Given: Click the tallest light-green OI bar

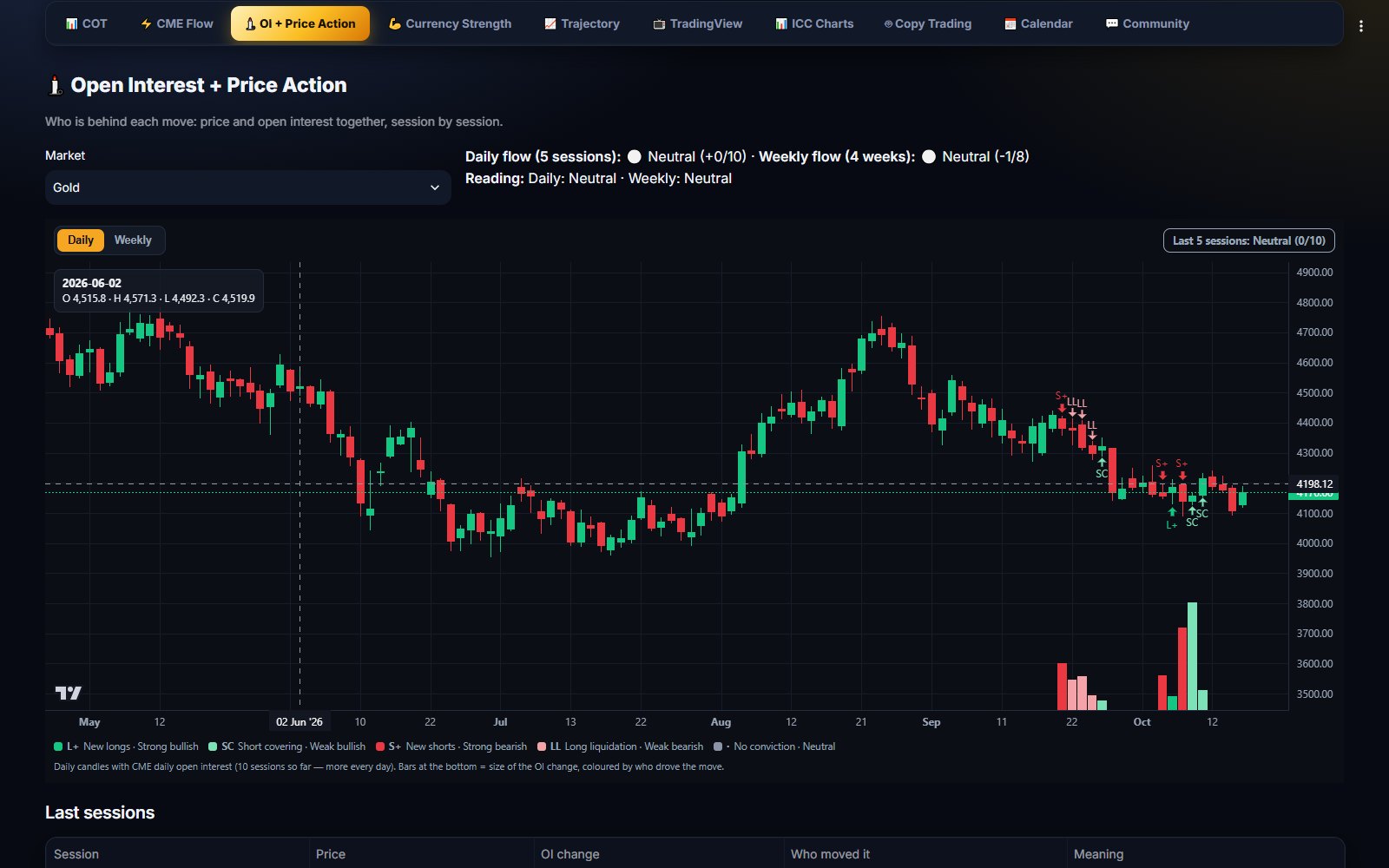Looking at the screenshot, I should tap(1192, 656).
